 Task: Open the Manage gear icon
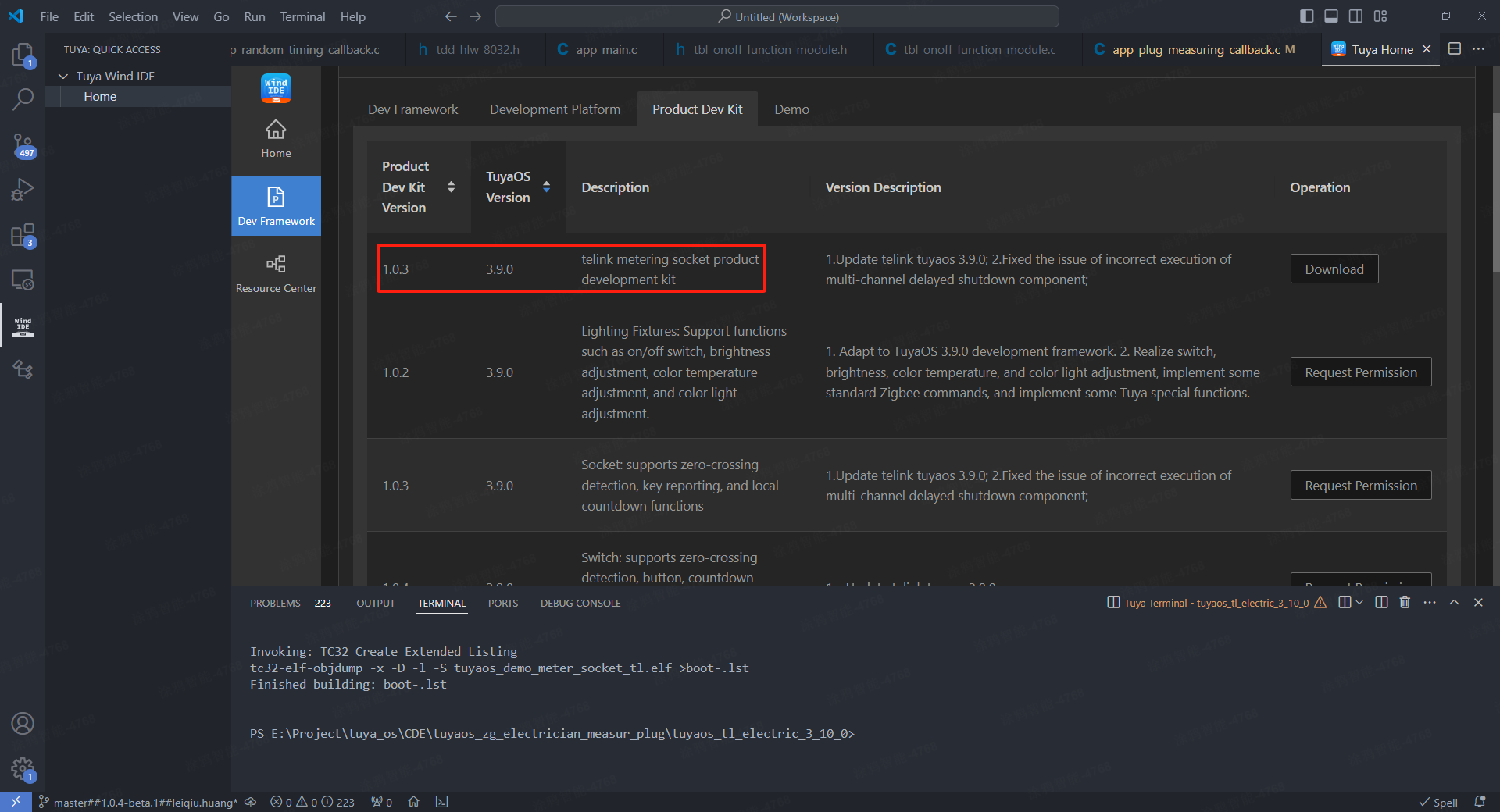[x=23, y=769]
